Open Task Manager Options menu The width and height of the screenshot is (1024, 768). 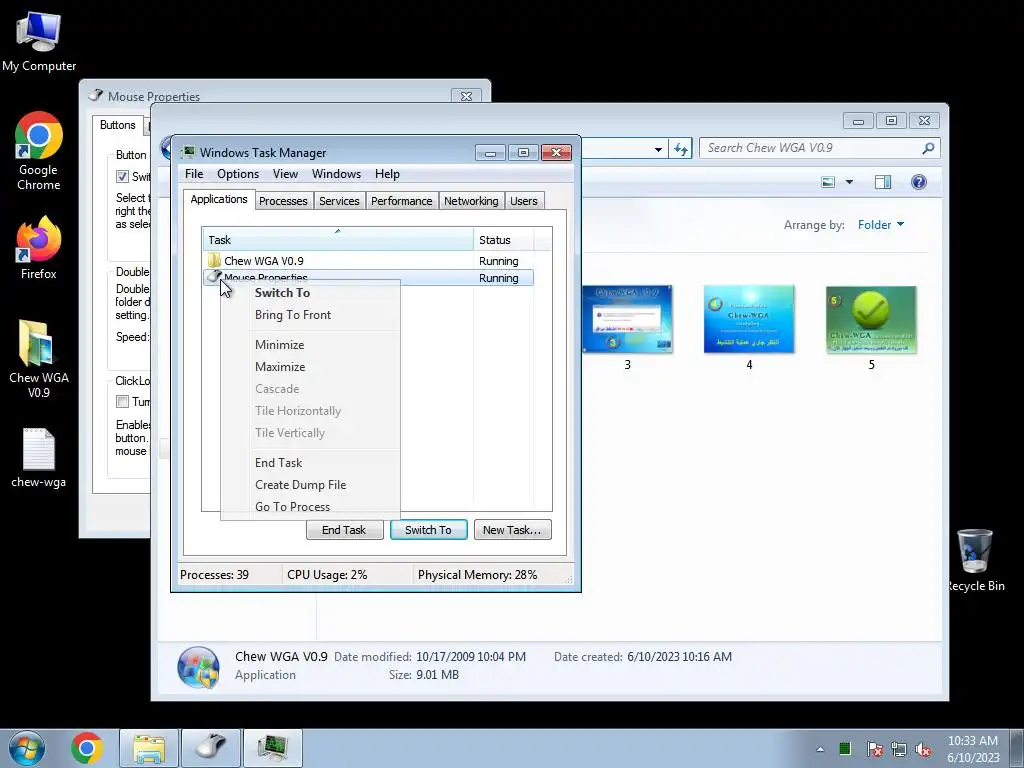pyautogui.click(x=238, y=174)
